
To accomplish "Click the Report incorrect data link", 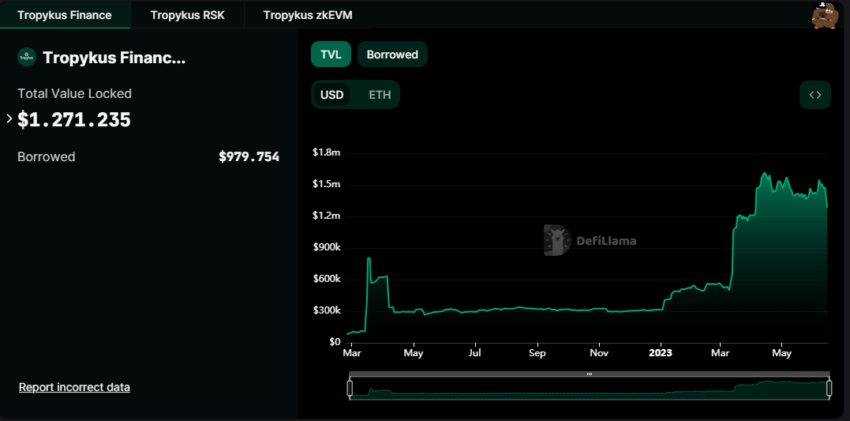I will click(x=74, y=387).
